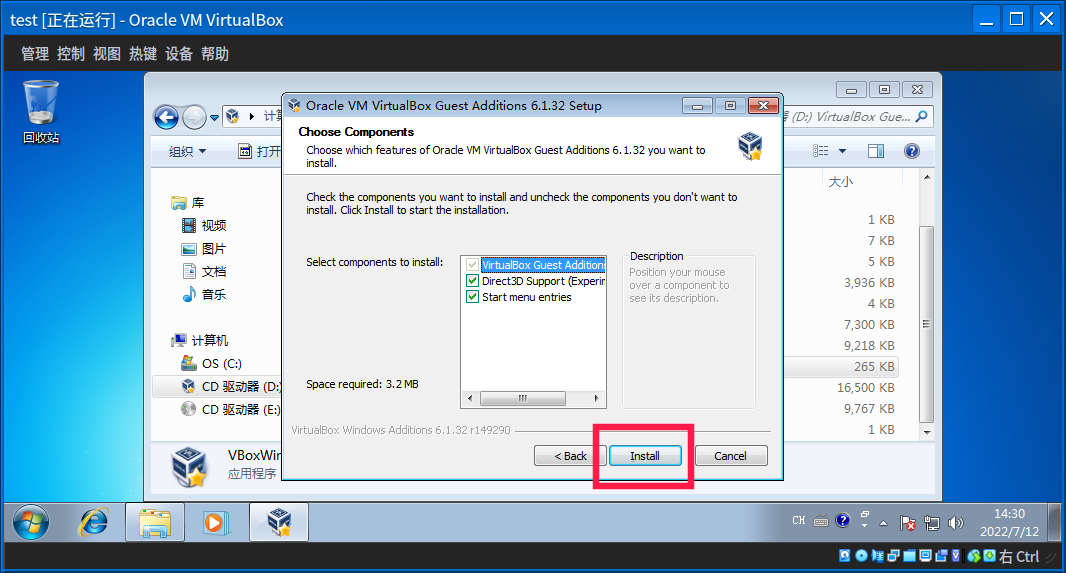Image resolution: width=1066 pixels, height=573 pixels.
Task: Expand the view options dropdown arrow
Action: pyautogui.click(x=842, y=151)
